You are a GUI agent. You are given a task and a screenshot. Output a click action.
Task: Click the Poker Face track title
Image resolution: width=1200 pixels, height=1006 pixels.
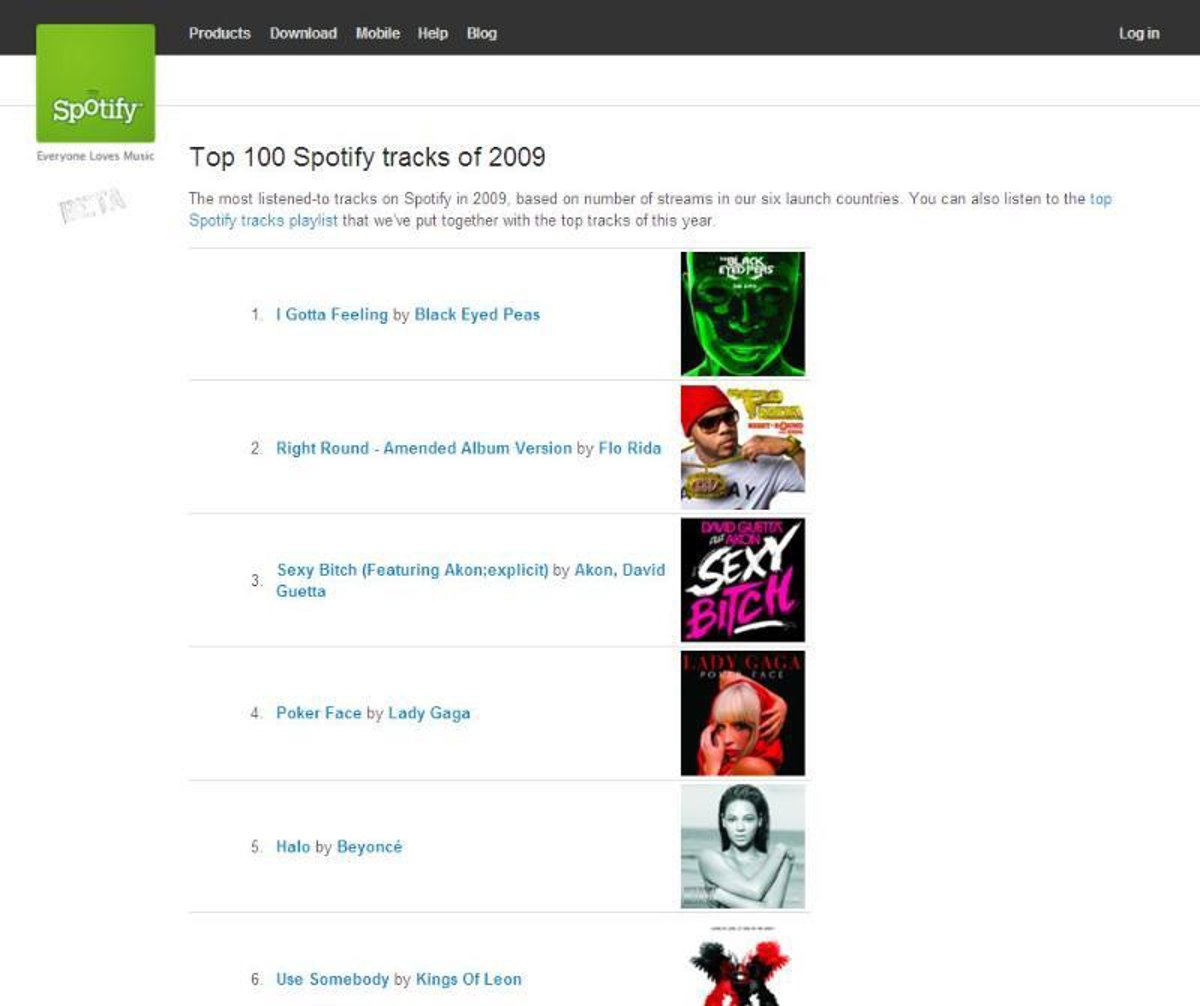[318, 713]
